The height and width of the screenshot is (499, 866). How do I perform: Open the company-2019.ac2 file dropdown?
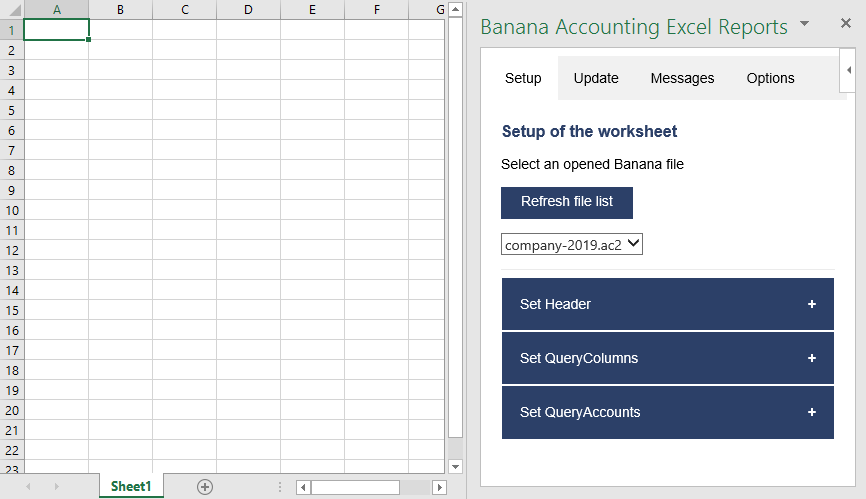coord(572,244)
